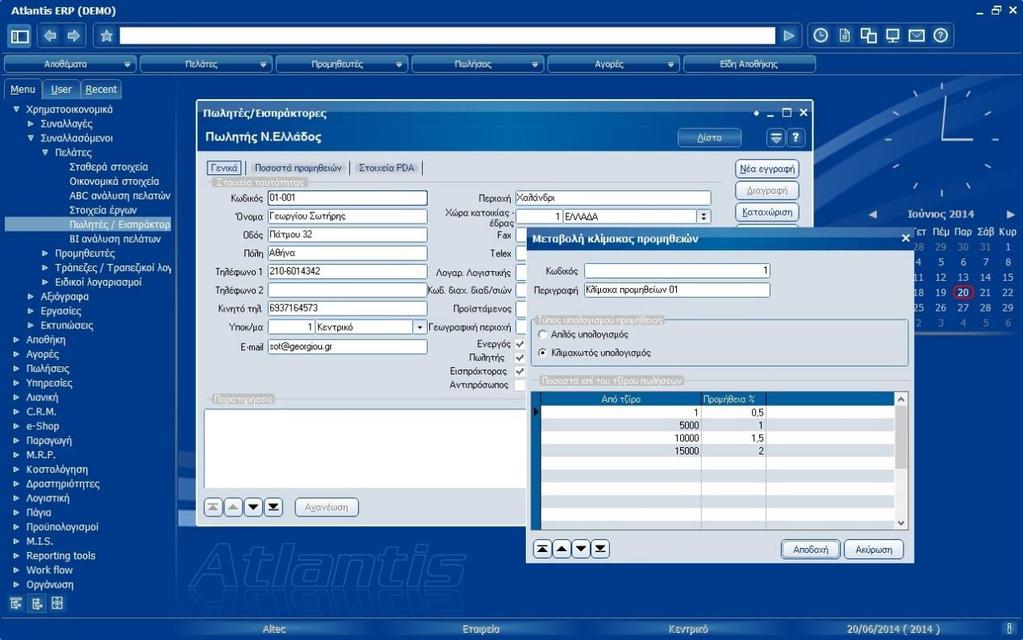Image resolution: width=1023 pixels, height=640 pixels.
Task: Jump to last record in commission dialog
Action: [x=600, y=549]
